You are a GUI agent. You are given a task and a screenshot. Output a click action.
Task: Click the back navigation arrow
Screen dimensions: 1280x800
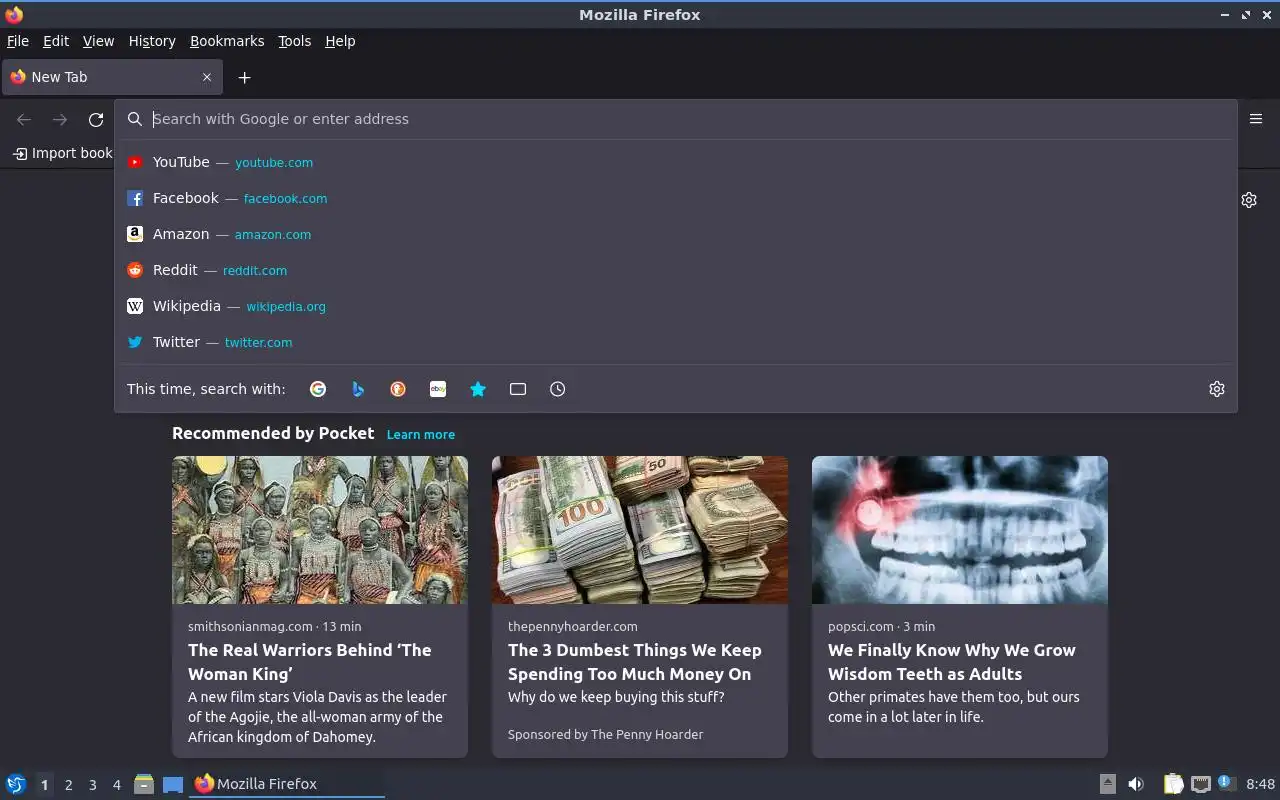point(24,120)
